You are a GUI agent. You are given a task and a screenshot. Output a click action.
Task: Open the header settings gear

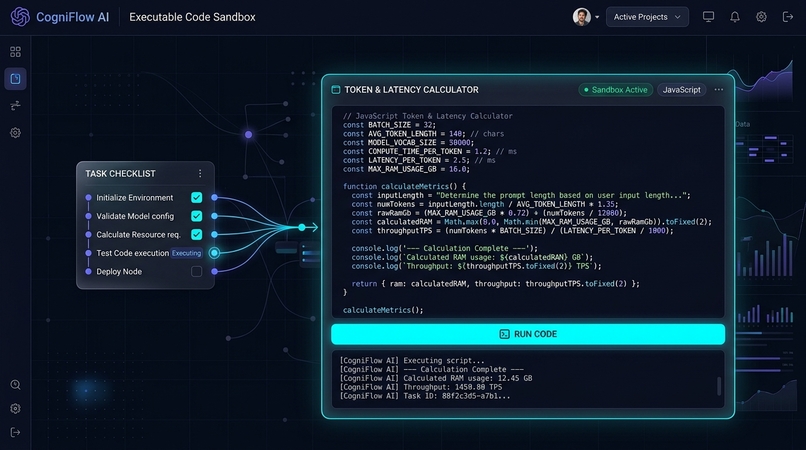pyautogui.click(x=761, y=17)
